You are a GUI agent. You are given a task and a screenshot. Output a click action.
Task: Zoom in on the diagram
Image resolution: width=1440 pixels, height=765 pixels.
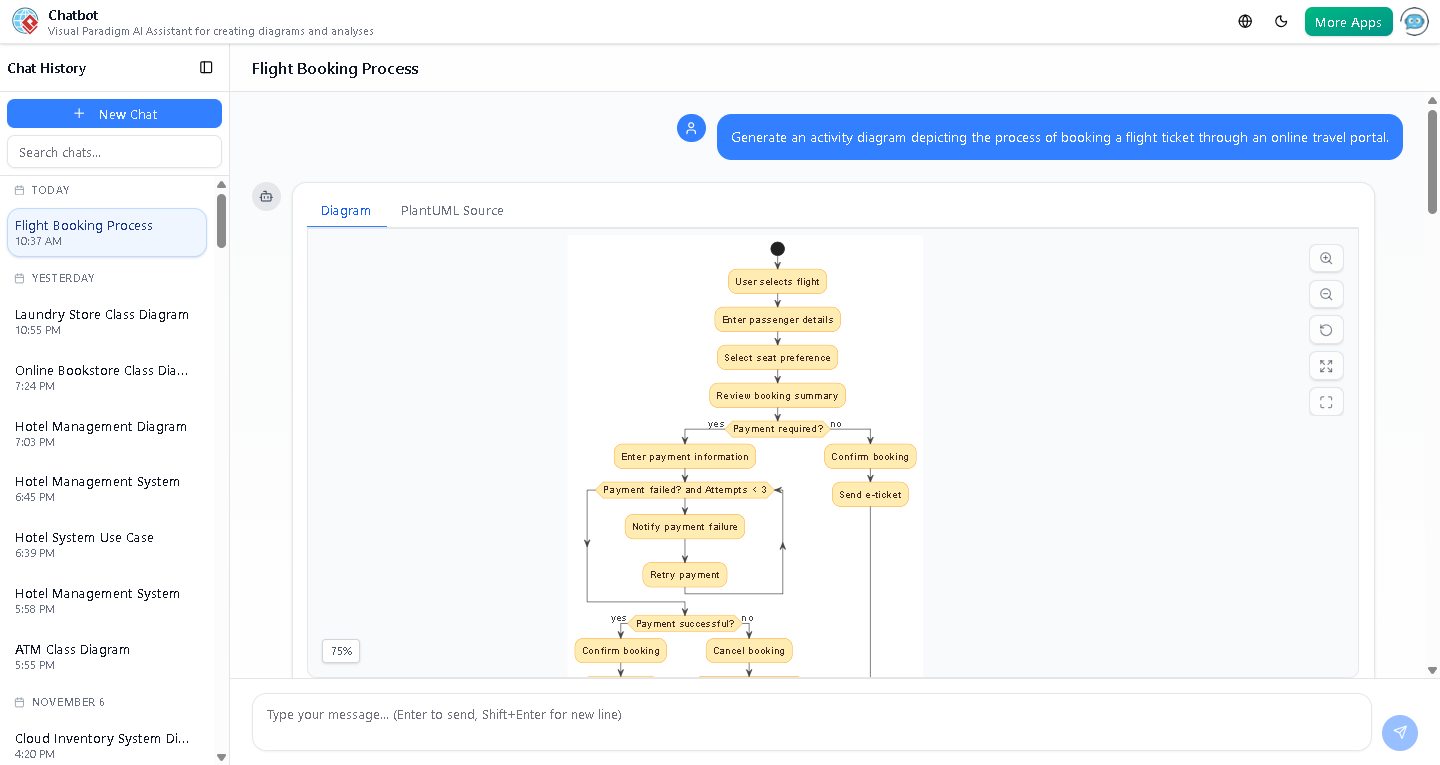coord(1326,258)
